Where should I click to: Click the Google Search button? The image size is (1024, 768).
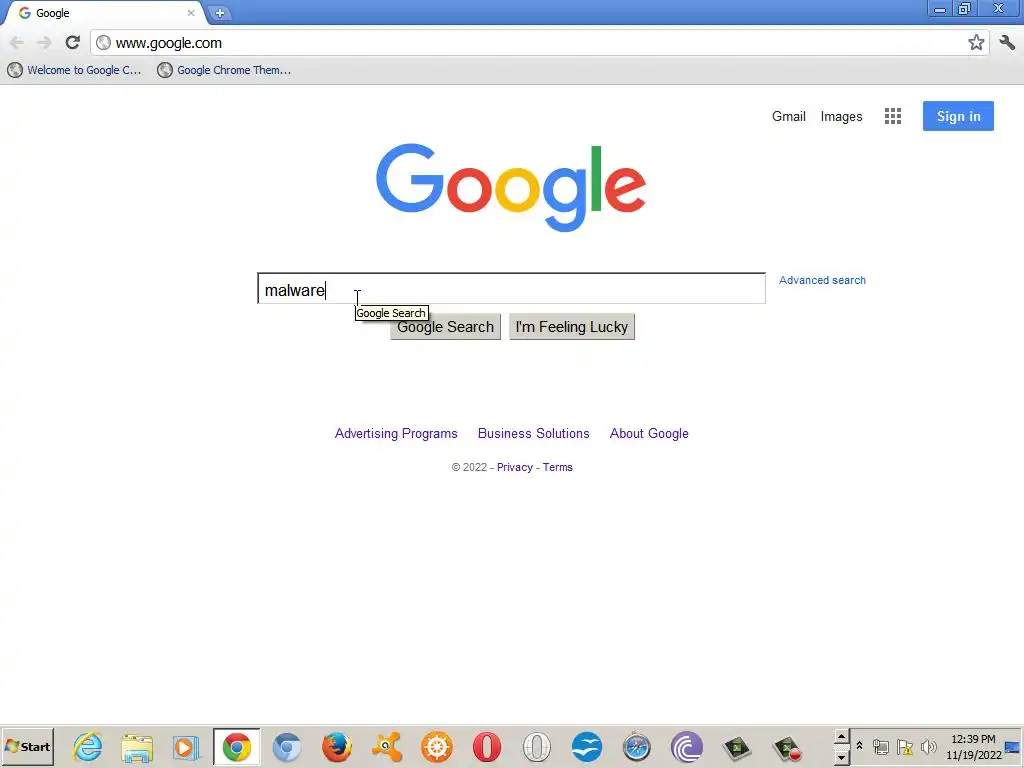click(445, 327)
